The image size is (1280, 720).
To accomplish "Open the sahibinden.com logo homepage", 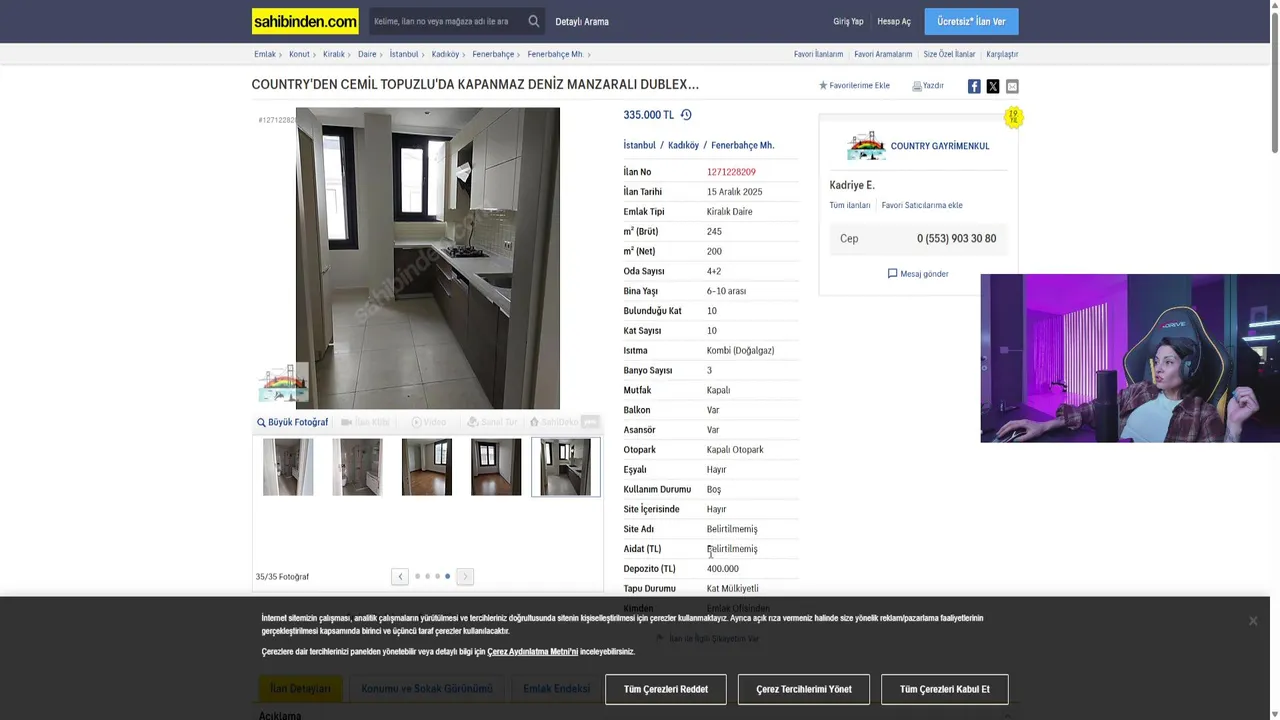I will click(x=305, y=21).
